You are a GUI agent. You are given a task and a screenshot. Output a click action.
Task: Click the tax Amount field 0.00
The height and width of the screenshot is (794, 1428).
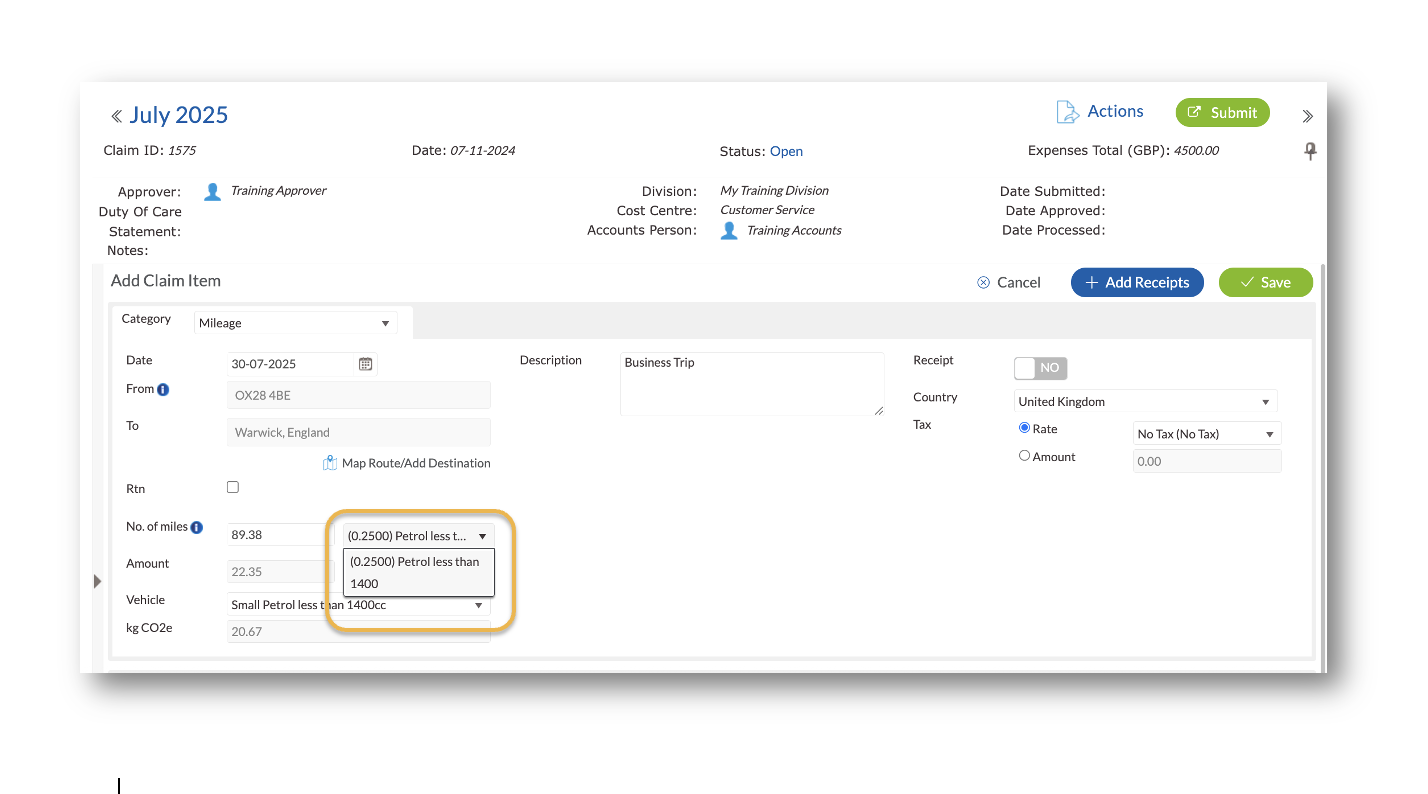[x=1207, y=461]
